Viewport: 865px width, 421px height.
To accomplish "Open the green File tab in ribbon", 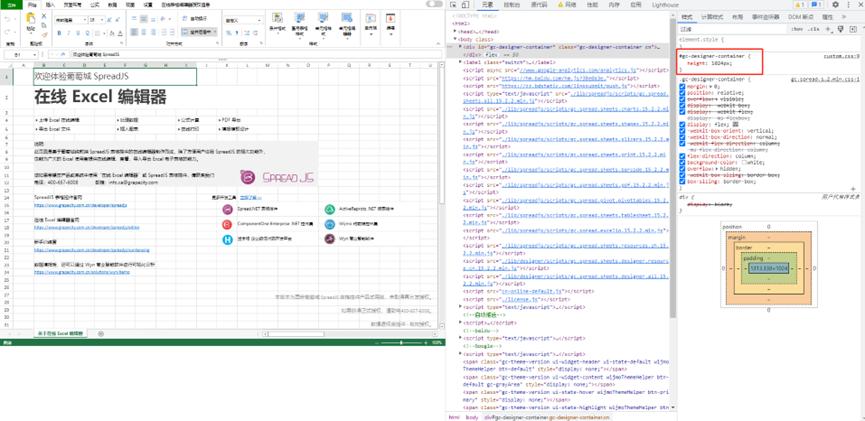I will tap(11, 4).
